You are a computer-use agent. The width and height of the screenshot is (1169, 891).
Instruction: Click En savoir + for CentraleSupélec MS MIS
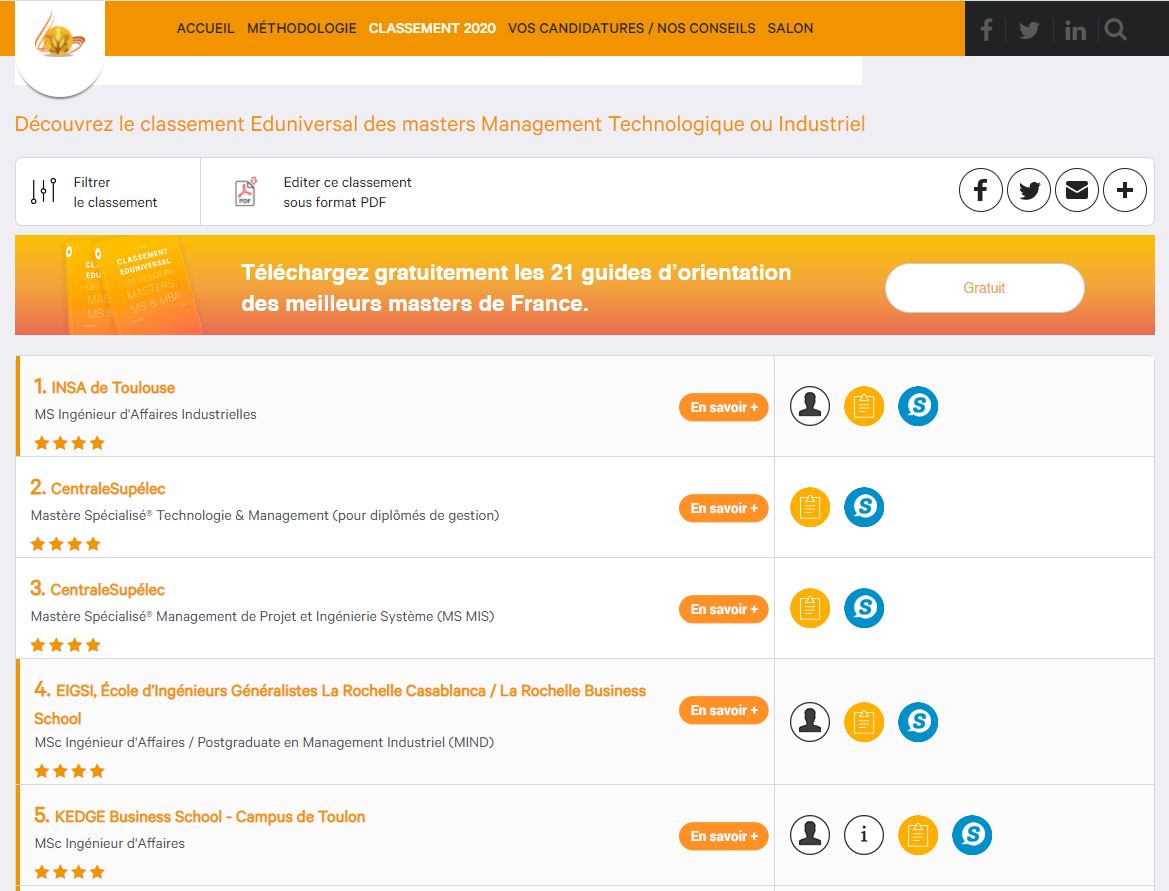click(723, 609)
